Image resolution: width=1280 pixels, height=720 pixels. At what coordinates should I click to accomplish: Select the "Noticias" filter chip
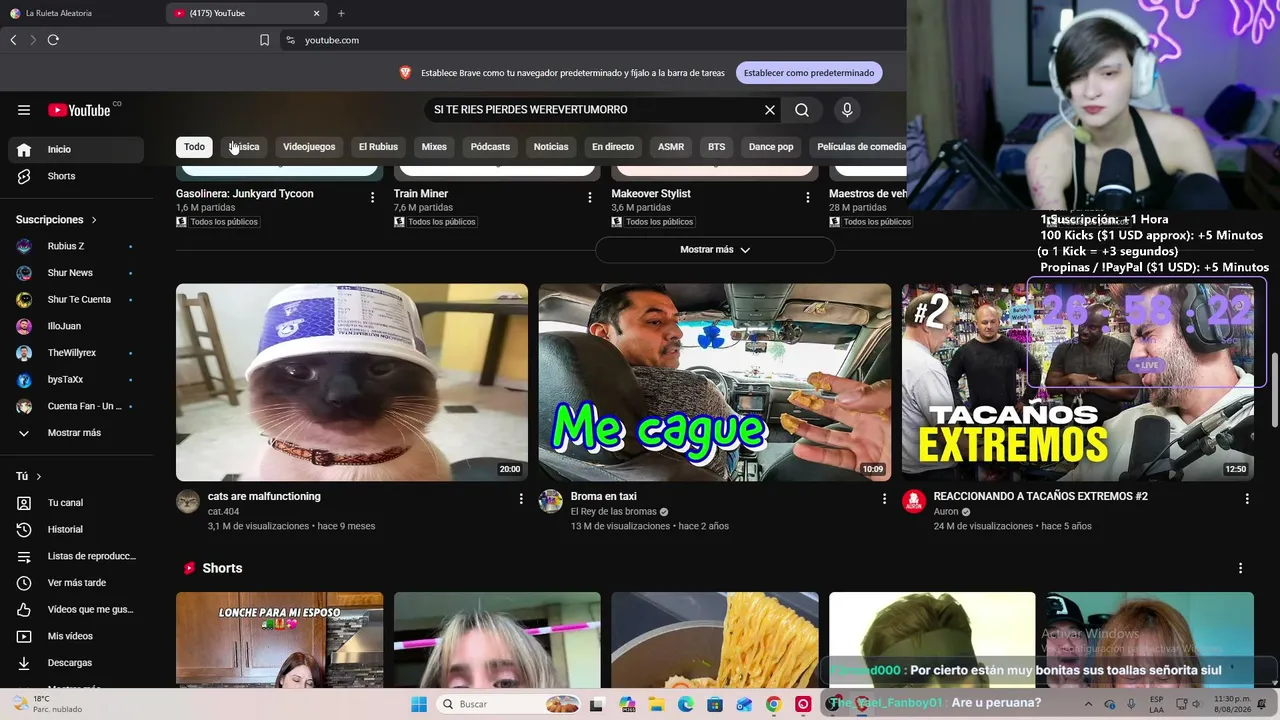551,147
